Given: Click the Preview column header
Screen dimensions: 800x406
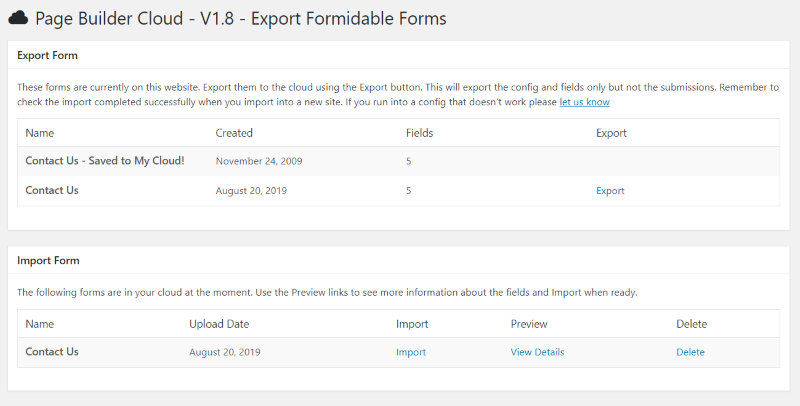Looking at the screenshot, I should [x=529, y=324].
